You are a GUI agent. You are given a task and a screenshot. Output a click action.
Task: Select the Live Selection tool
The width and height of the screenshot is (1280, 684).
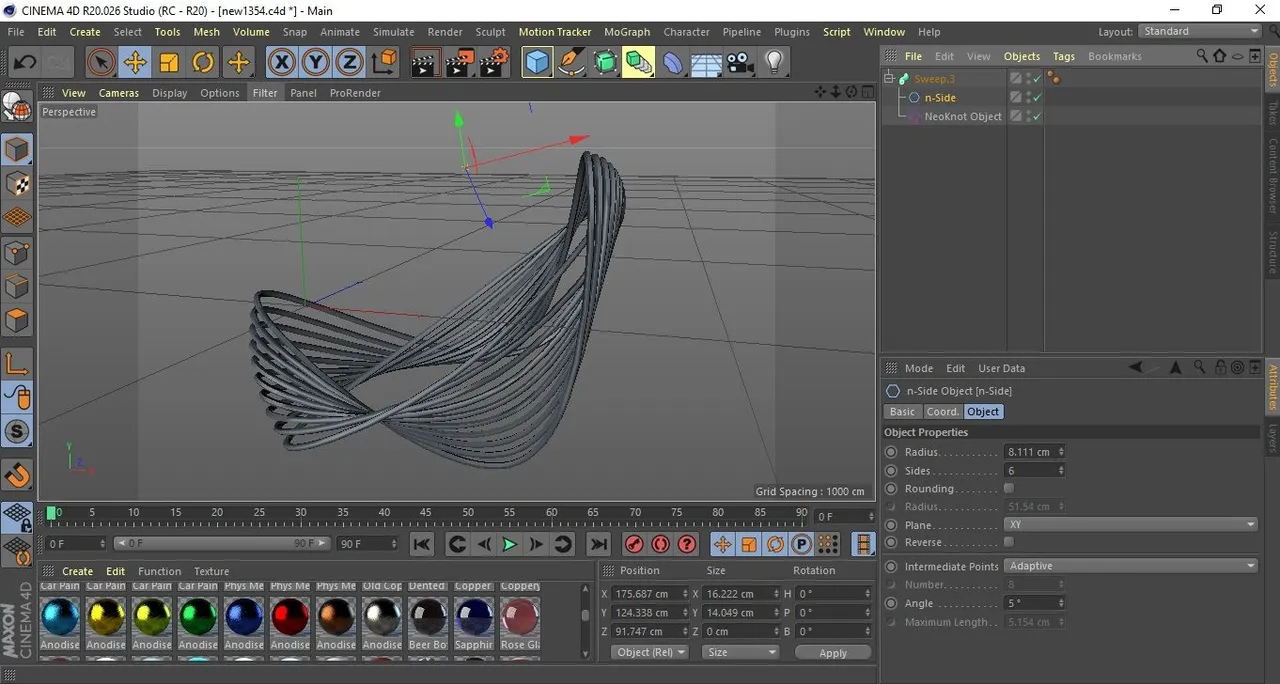(x=100, y=63)
